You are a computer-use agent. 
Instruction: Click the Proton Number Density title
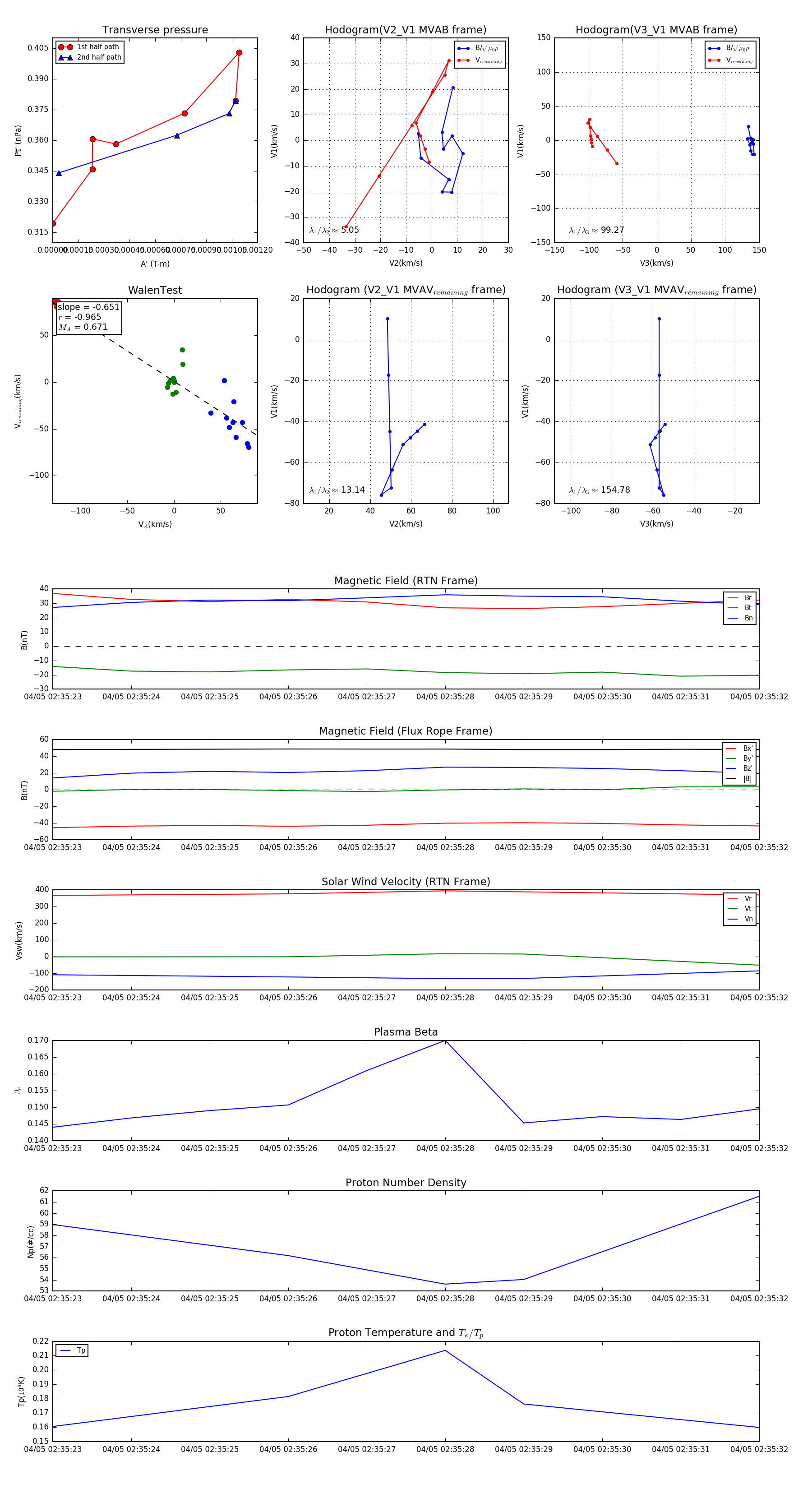[406, 1183]
